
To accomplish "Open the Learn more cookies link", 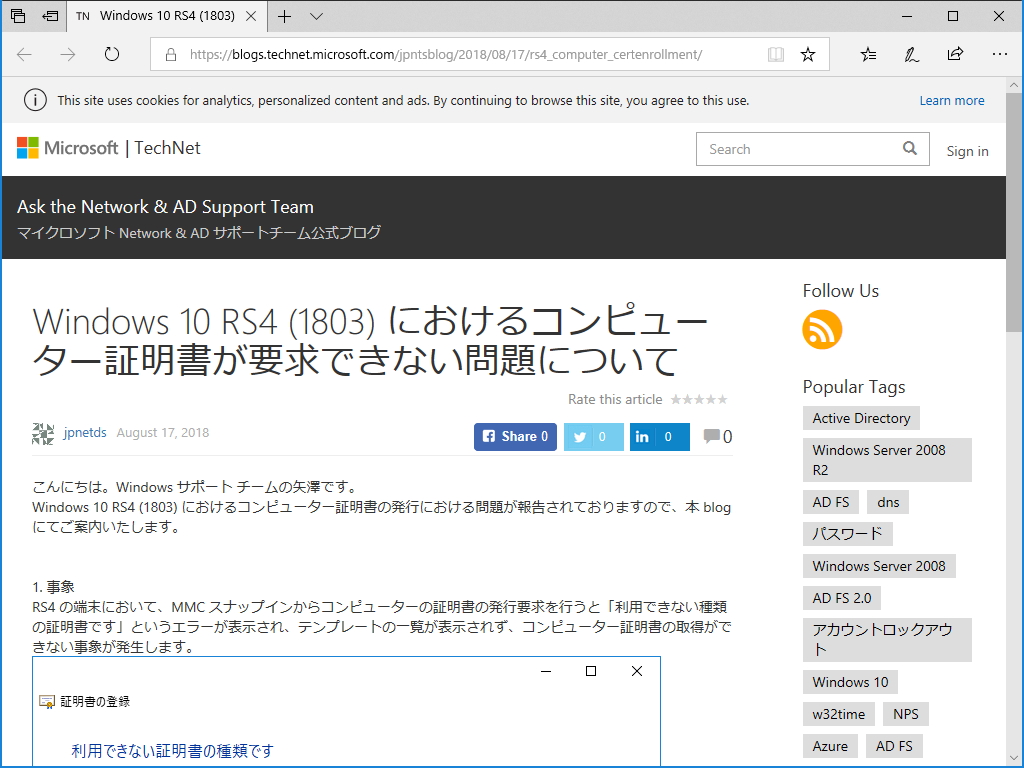I will click(952, 100).
